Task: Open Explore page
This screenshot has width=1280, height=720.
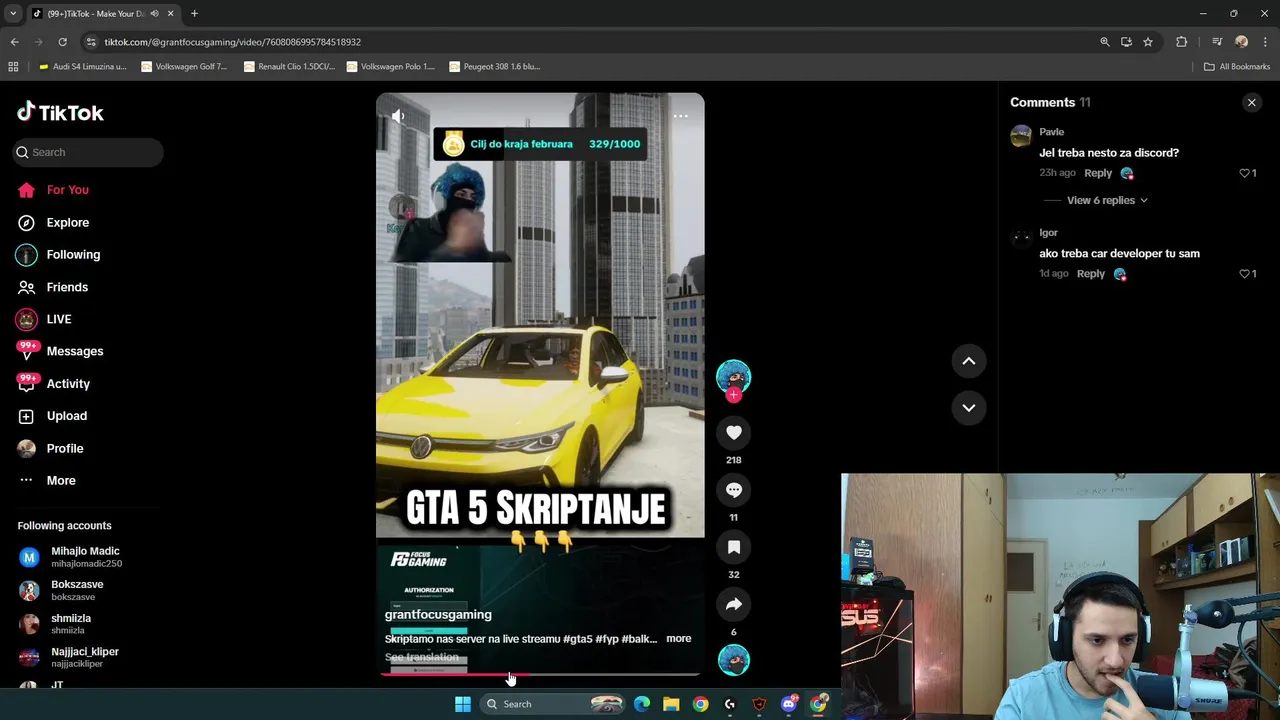Action: point(67,222)
